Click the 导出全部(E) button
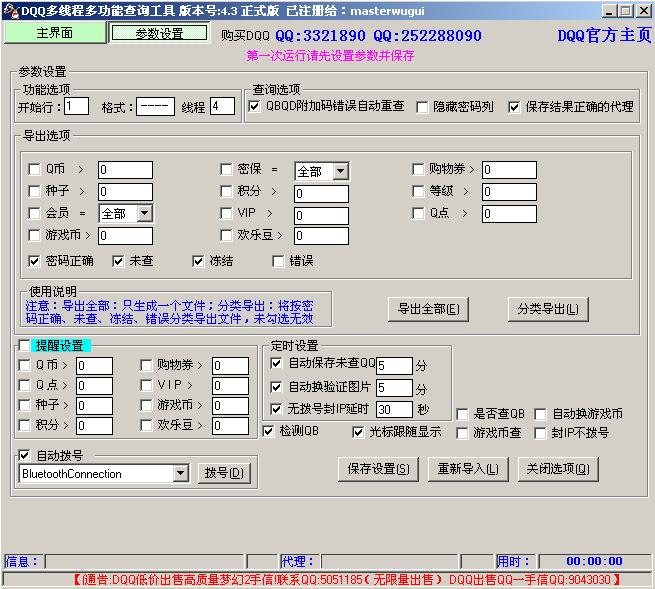Screen dimensions: 655x589 pyautogui.click(x=428, y=309)
